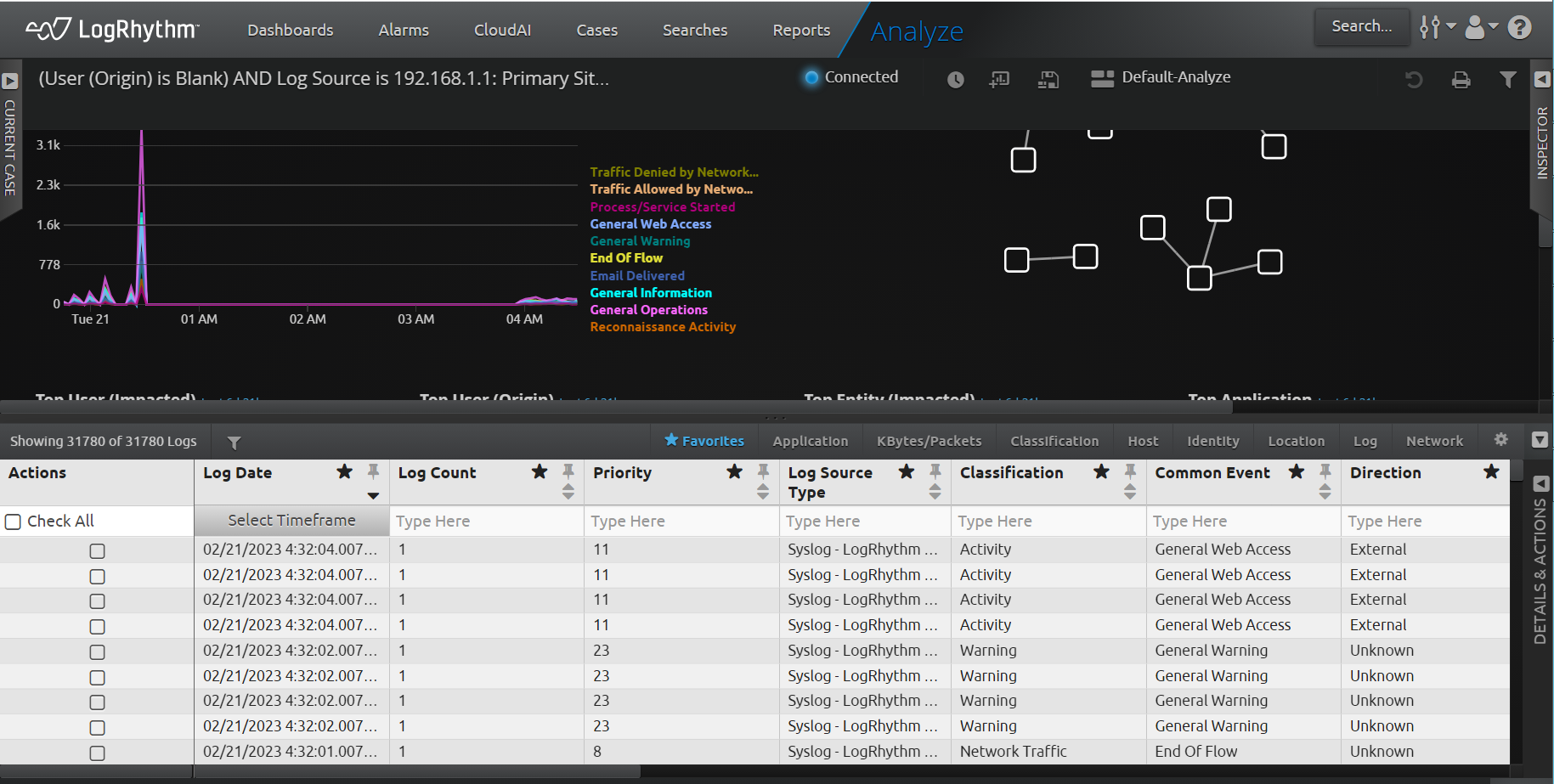
Task: Enable the Check All checkbox
Action: tap(13, 521)
